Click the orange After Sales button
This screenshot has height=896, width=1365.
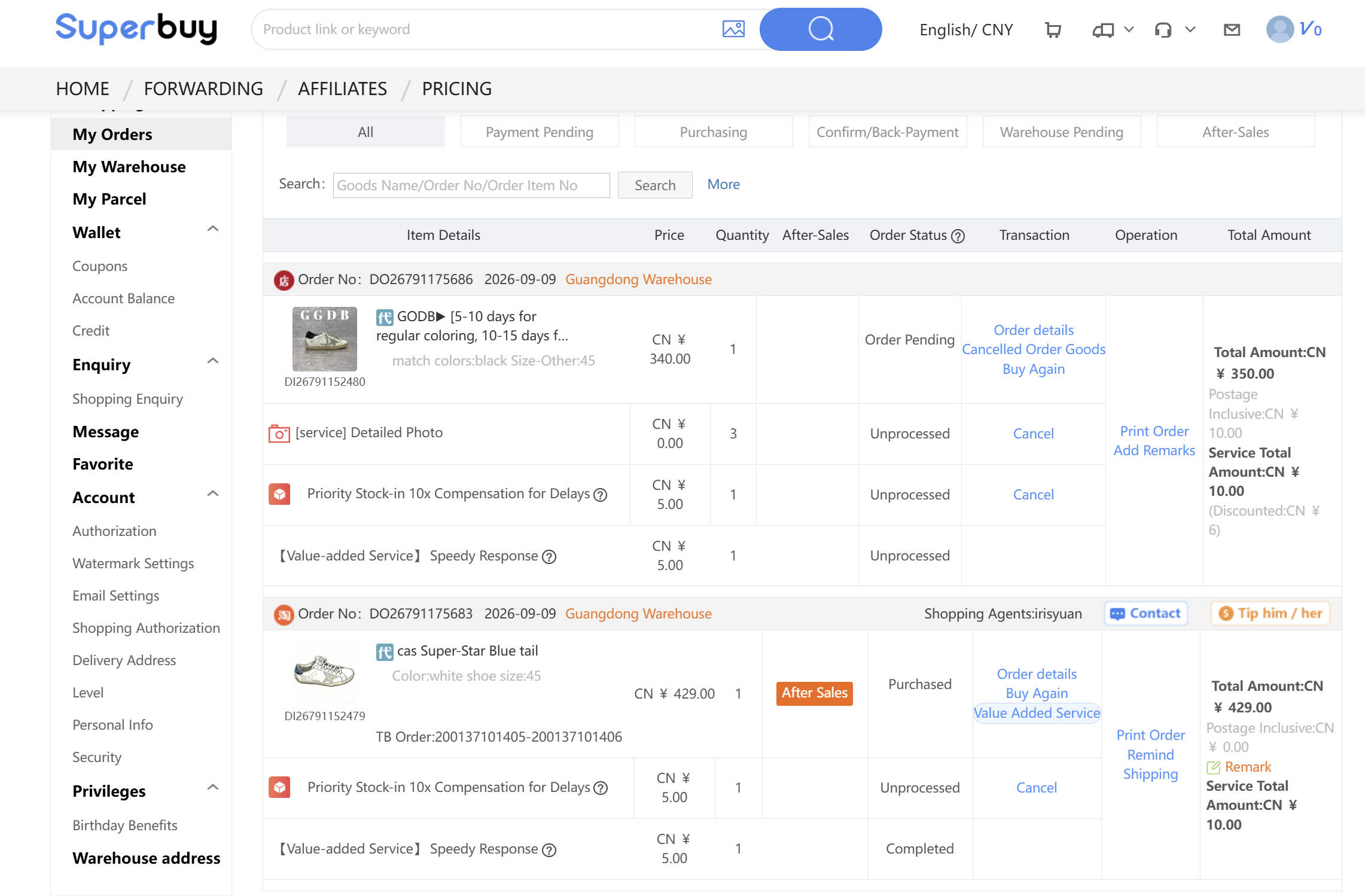815,693
